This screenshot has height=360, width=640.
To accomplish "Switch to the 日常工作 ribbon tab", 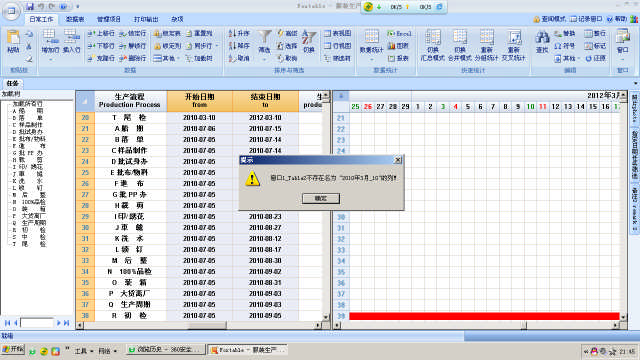I will click(41, 19).
